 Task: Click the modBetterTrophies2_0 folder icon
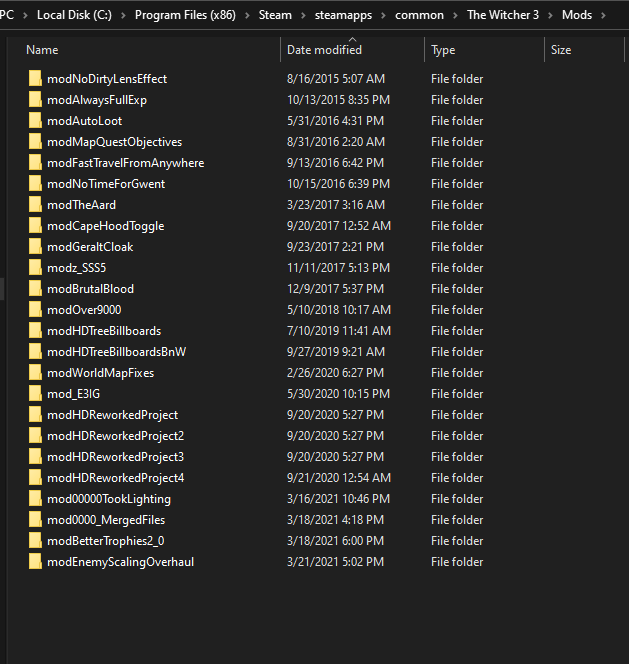point(35,541)
